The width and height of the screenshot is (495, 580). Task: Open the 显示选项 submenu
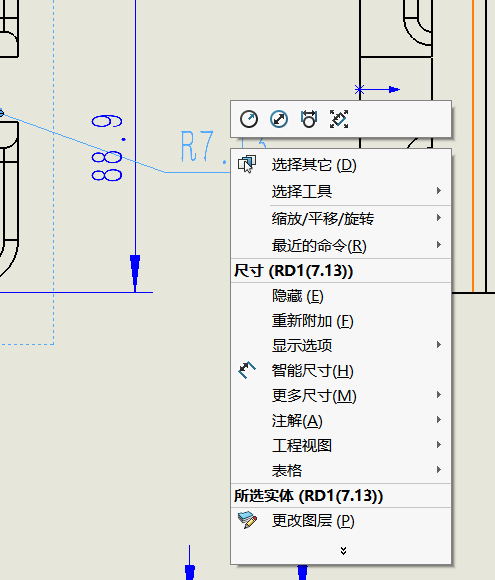point(341,345)
